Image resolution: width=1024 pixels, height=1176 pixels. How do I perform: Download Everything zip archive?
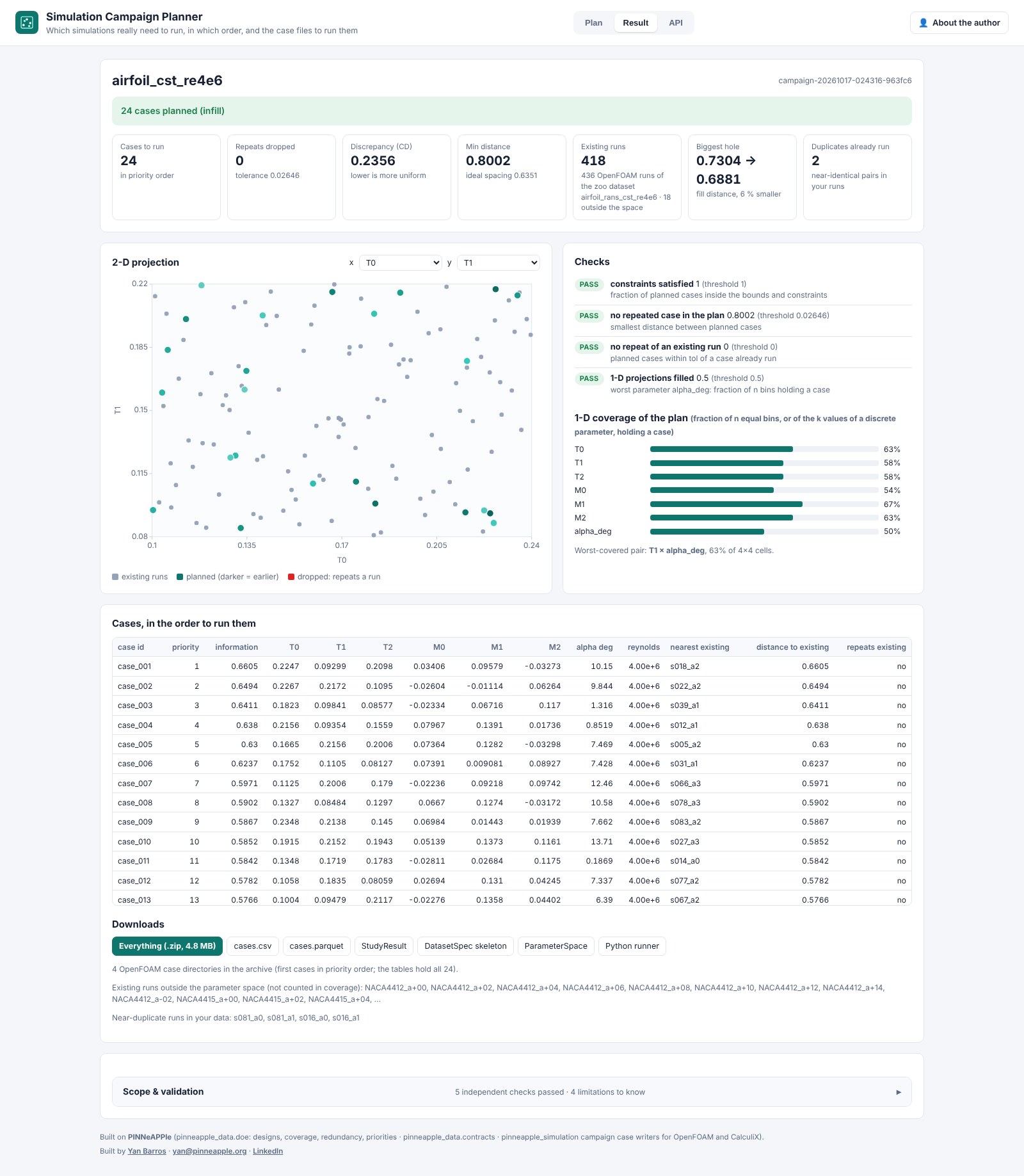pos(167,946)
